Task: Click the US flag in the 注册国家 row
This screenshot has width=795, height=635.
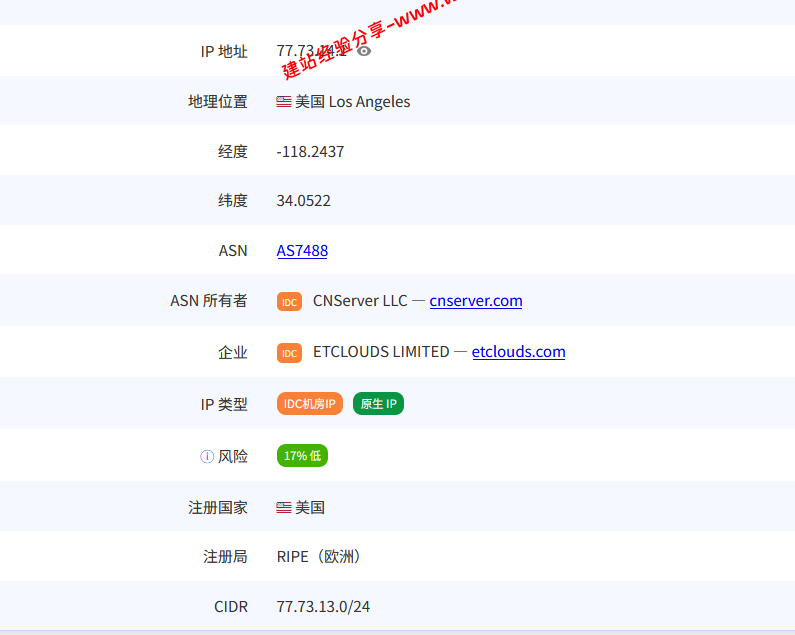Action: point(284,507)
